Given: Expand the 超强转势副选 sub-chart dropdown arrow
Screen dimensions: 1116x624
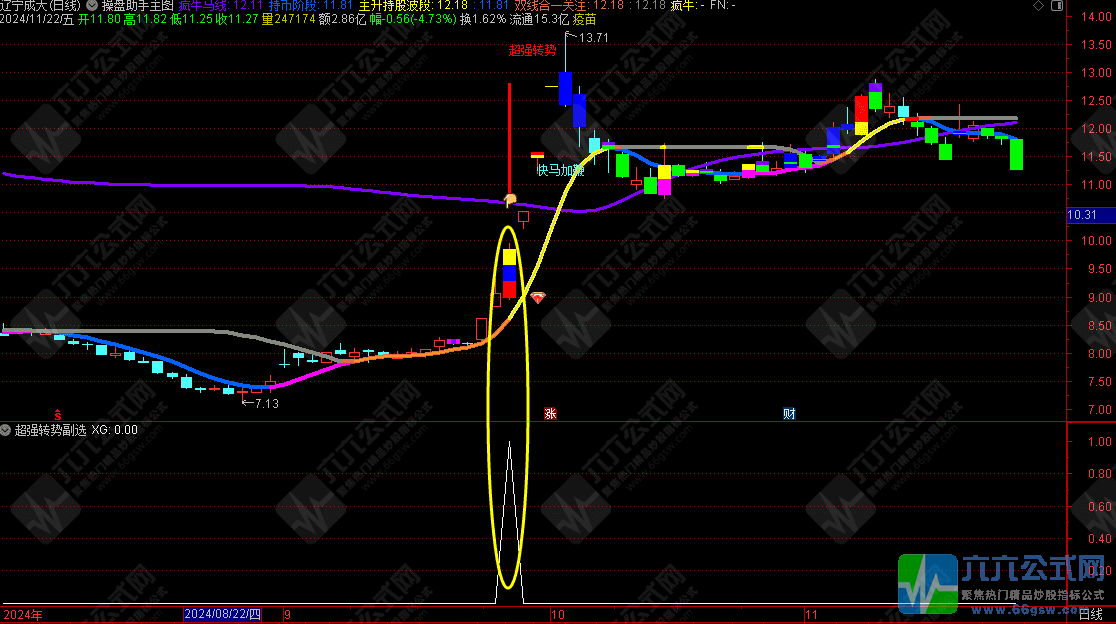Looking at the screenshot, I should click(6, 429).
